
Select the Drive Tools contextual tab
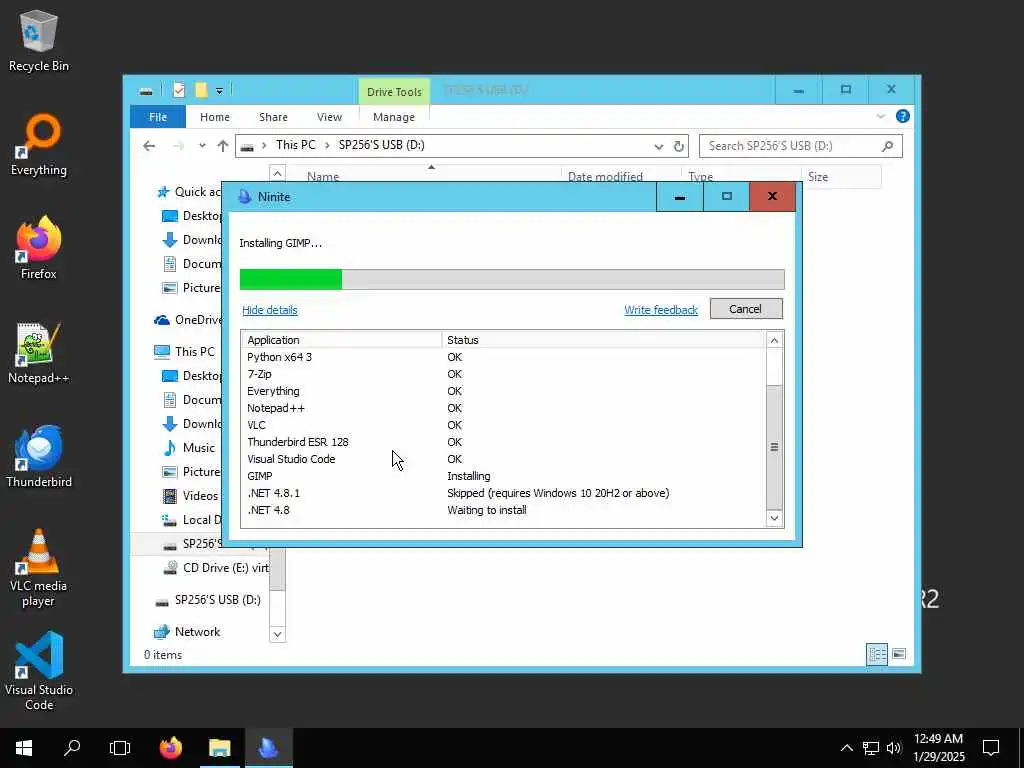[x=394, y=92]
